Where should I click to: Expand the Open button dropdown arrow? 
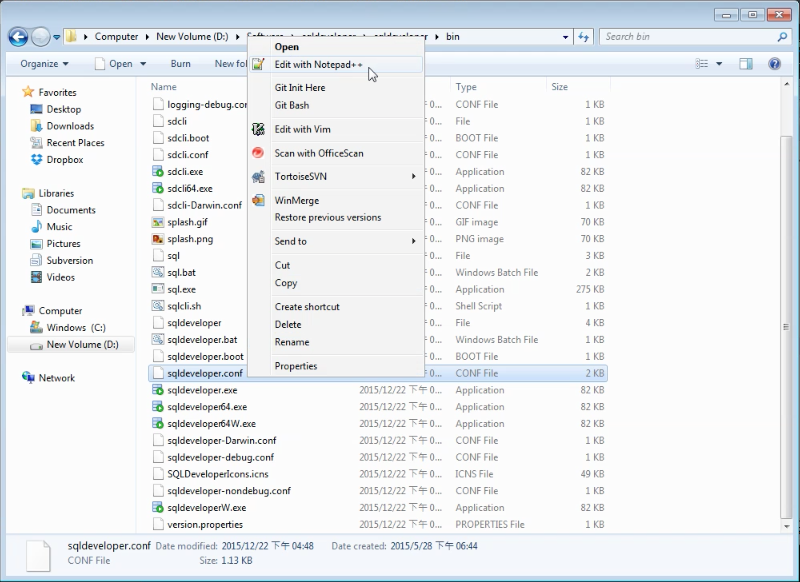coord(143,64)
